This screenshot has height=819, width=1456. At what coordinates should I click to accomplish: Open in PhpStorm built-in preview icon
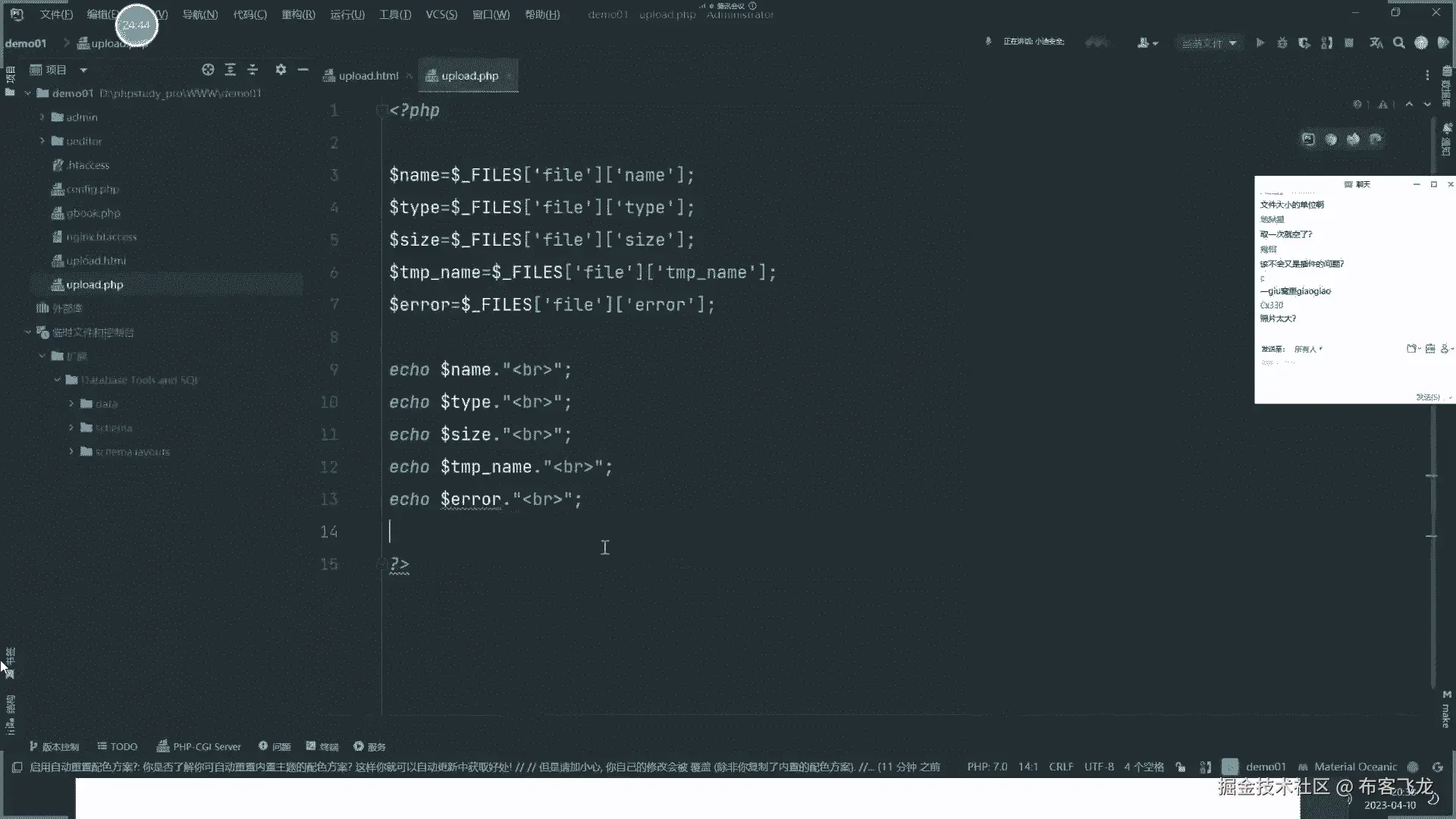[x=1308, y=139]
